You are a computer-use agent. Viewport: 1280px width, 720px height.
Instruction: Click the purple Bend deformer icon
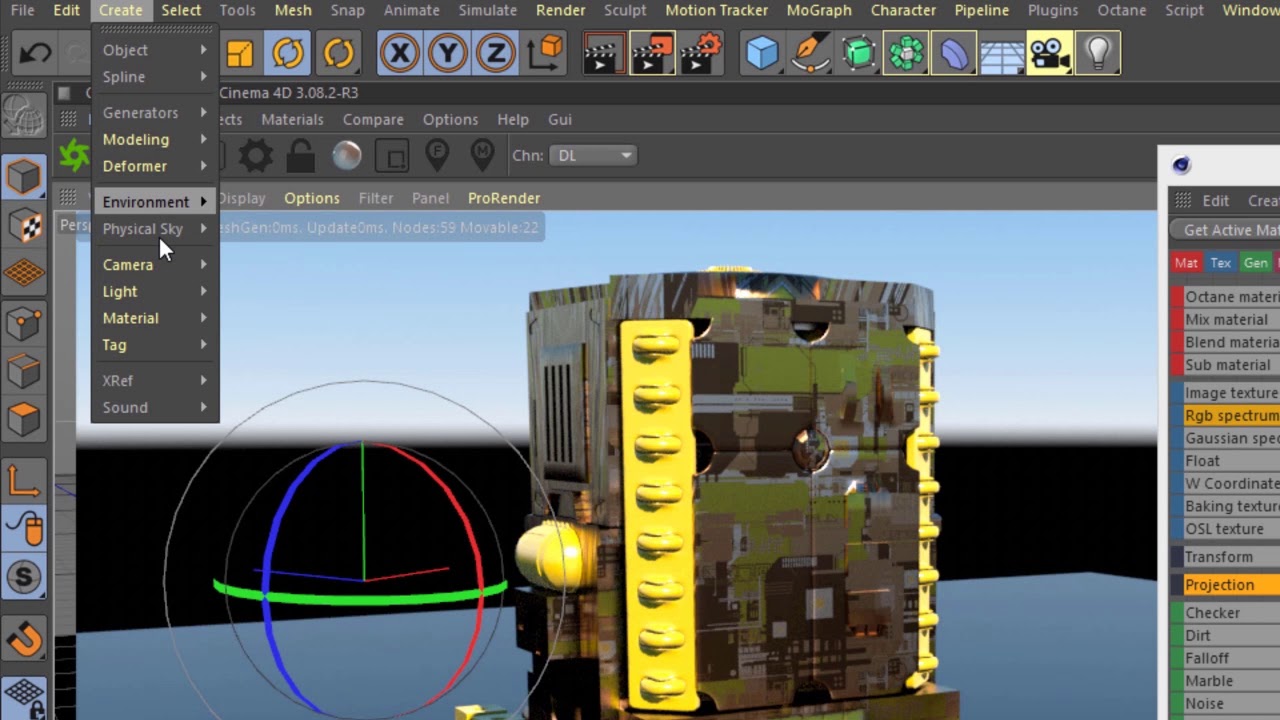click(954, 53)
